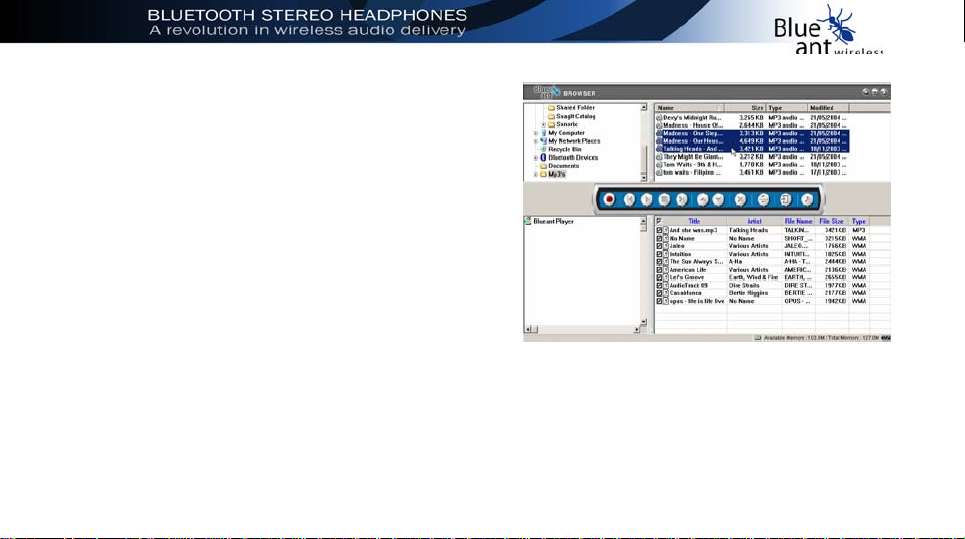The height and width of the screenshot is (539, 965).
Task: Click the move up arrow toolbar button
Action: pyautogui.click(x=702, y=199)
